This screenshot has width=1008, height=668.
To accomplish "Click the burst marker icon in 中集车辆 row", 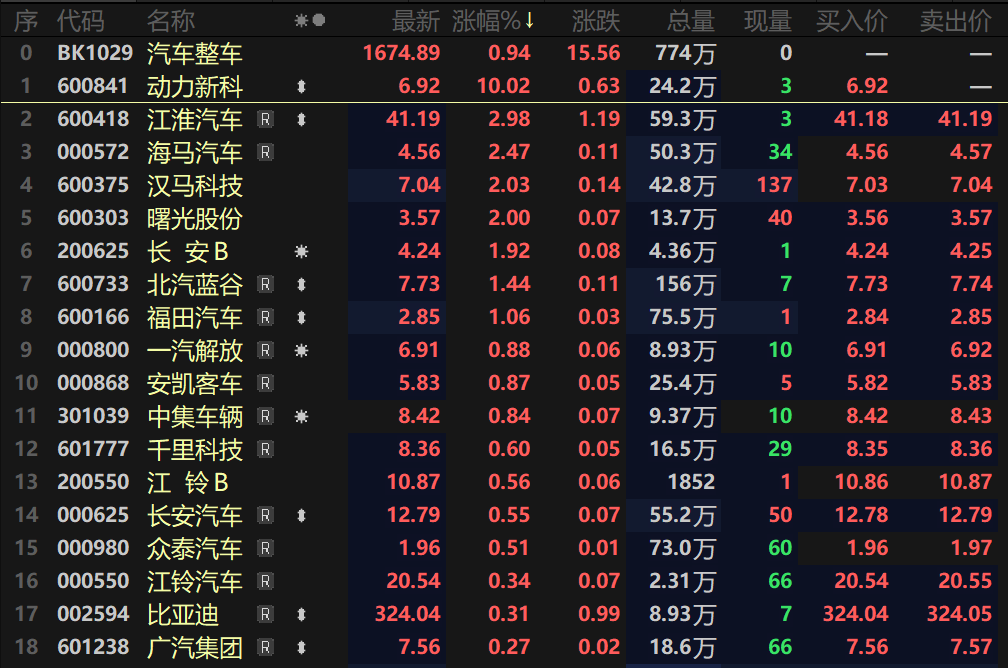I will [301, 417].
